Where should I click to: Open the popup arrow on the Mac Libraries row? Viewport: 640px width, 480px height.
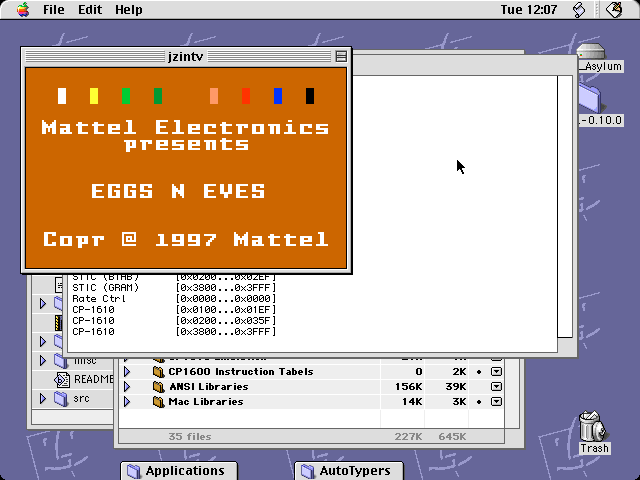tap(496, 402)
